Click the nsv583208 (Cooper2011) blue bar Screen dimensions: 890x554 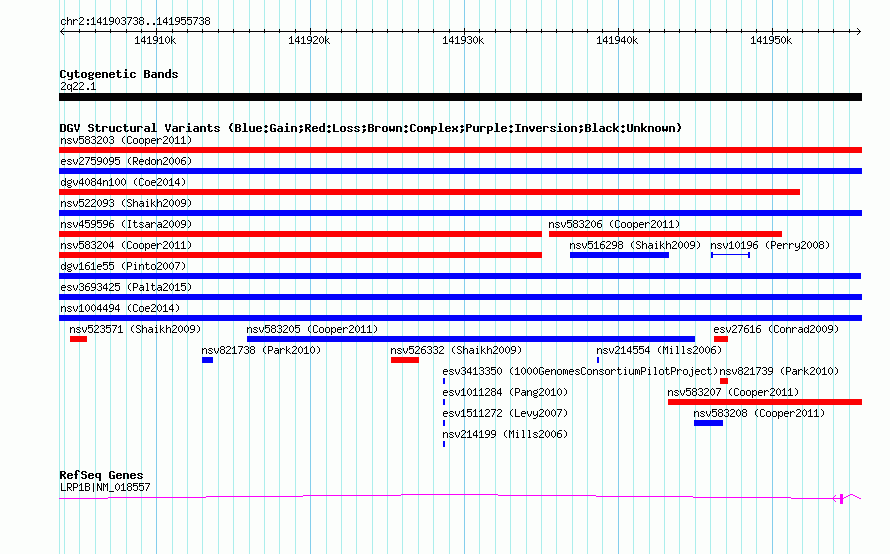[x=708, y=423]
